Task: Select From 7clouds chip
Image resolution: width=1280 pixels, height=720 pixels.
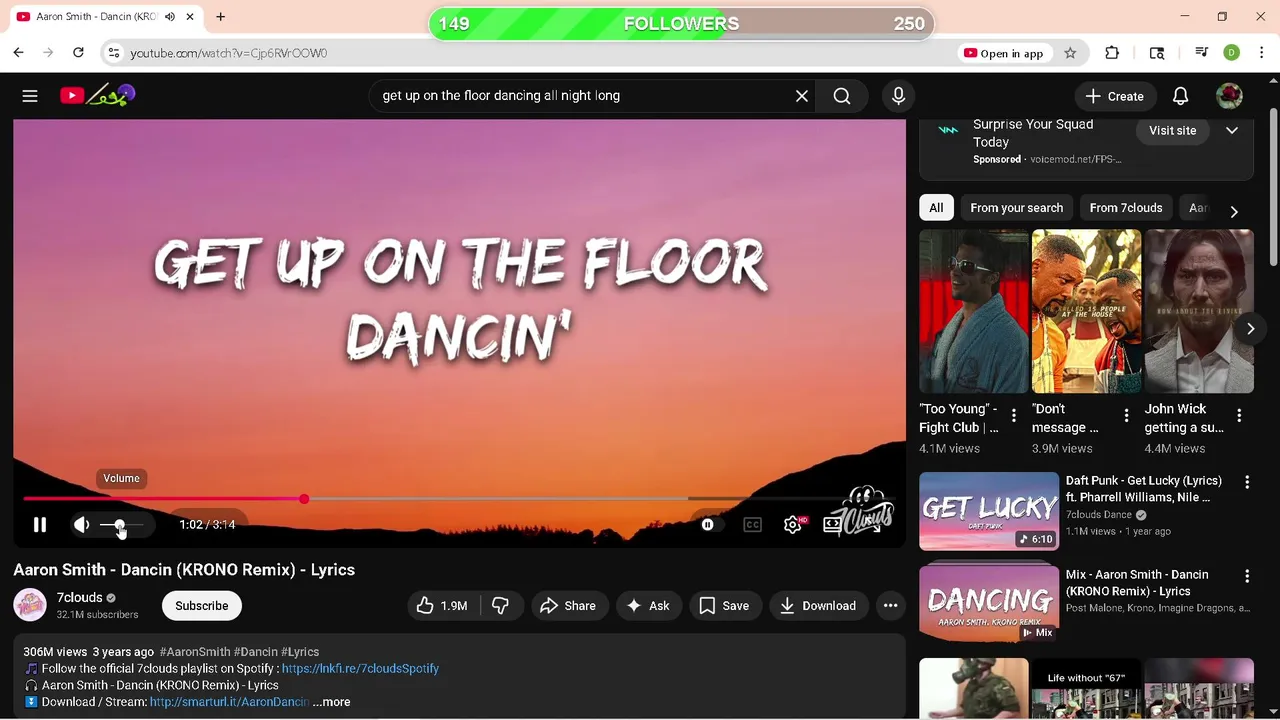Action: 1126,208
